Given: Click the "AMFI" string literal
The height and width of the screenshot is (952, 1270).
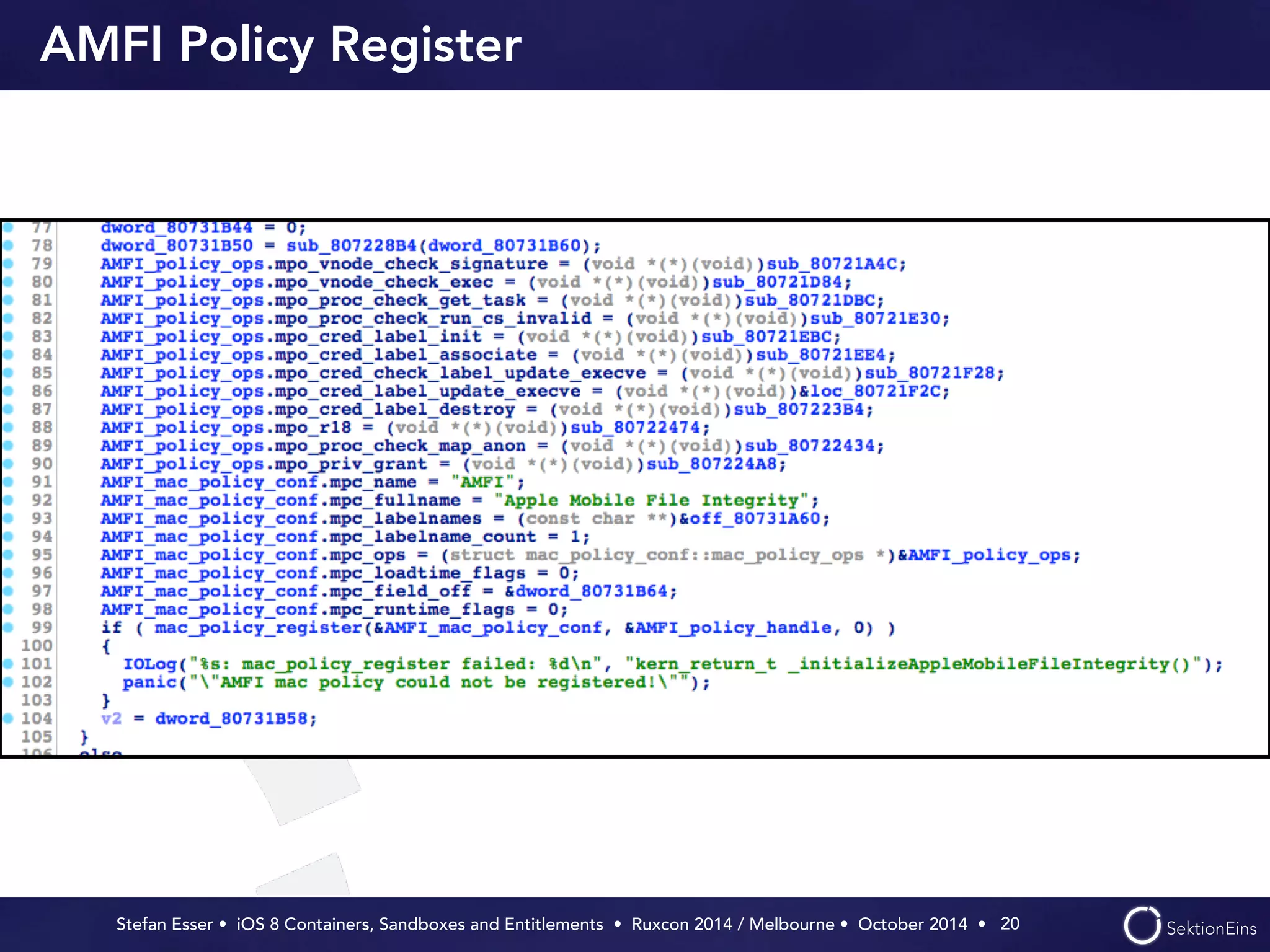Looking at the screenshot, I should (483, 482).
